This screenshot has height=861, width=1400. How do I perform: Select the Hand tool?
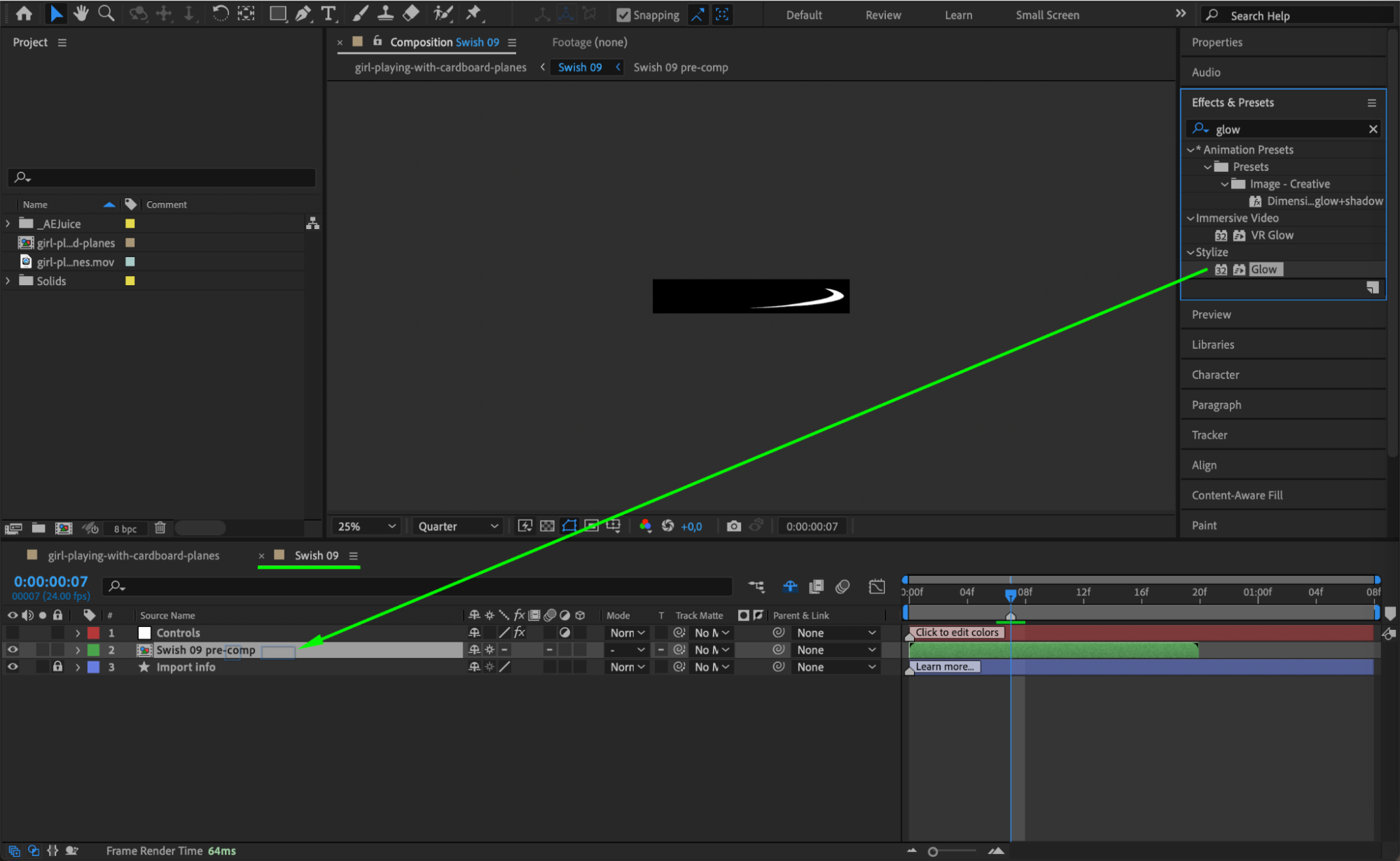[x=81, y=13]
